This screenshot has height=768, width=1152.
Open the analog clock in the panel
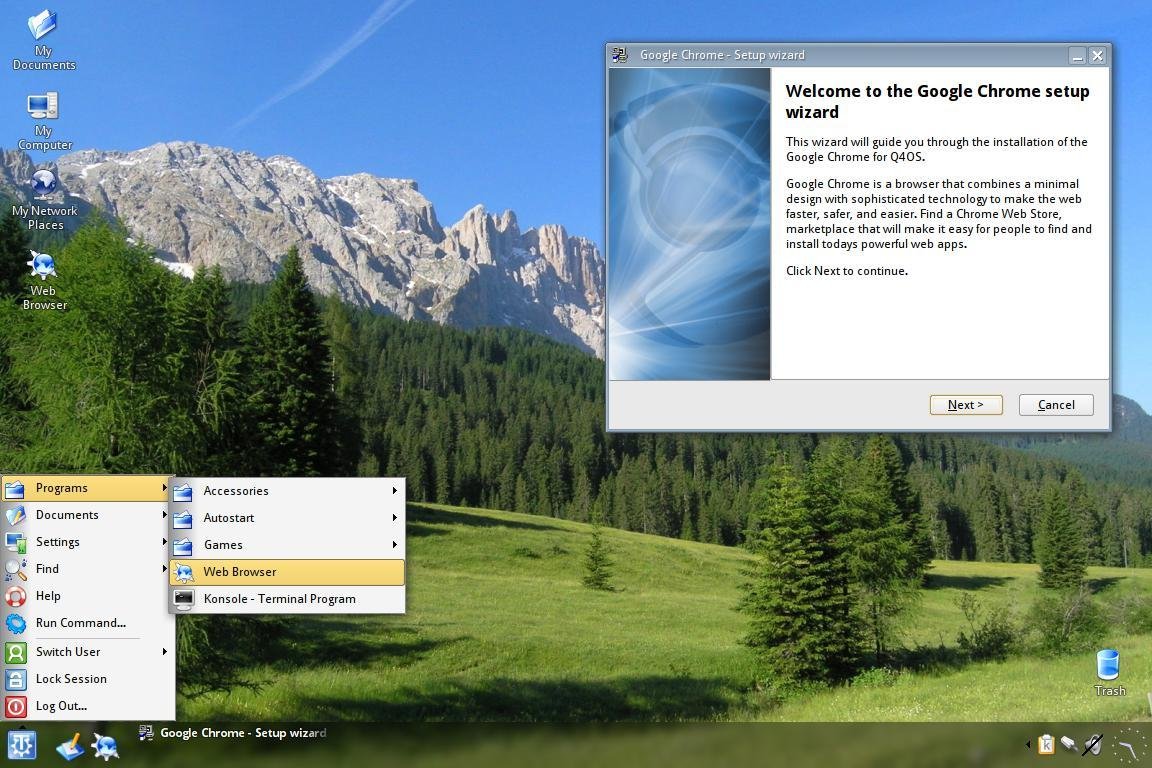click(x=1126, y=746)
